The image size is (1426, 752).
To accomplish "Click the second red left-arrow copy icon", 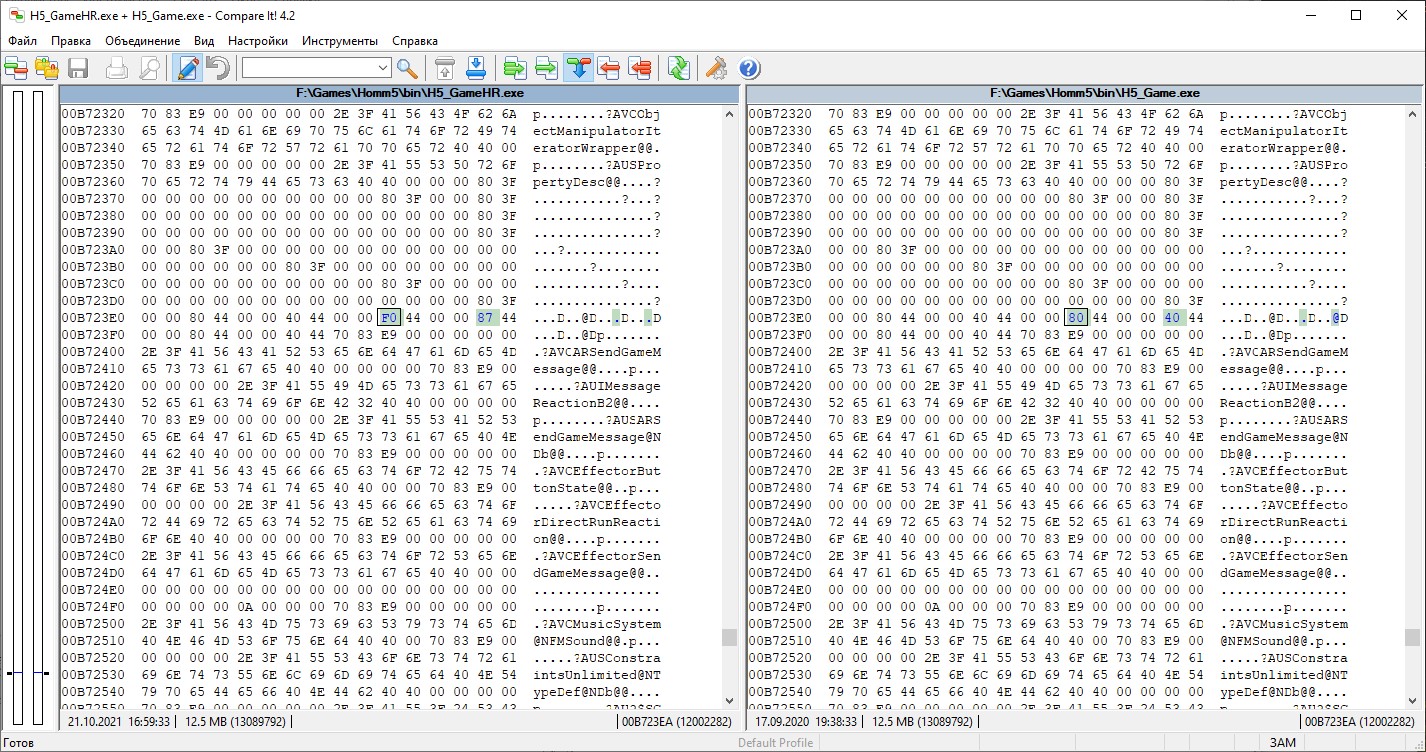I will [641, 68].
